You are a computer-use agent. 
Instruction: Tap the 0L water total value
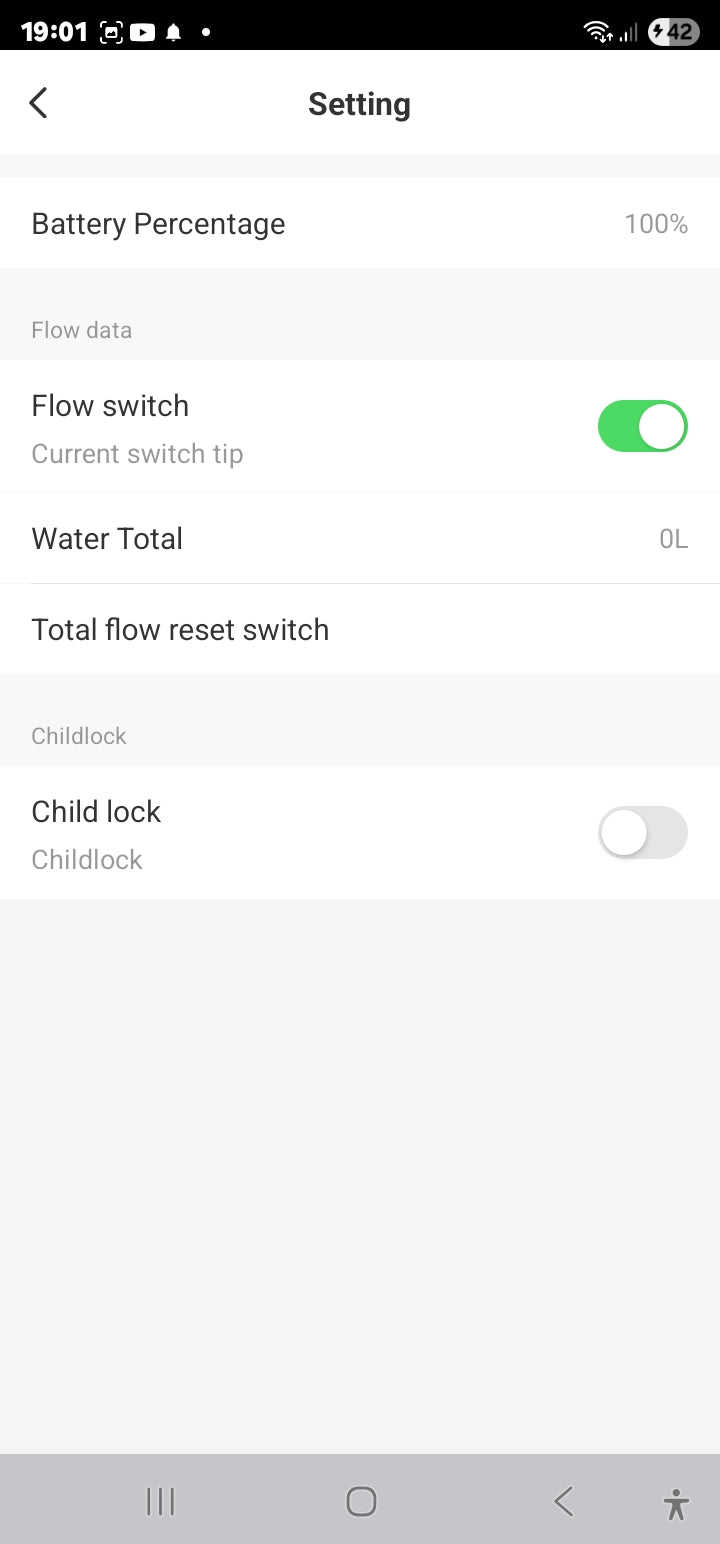[673, 539]
